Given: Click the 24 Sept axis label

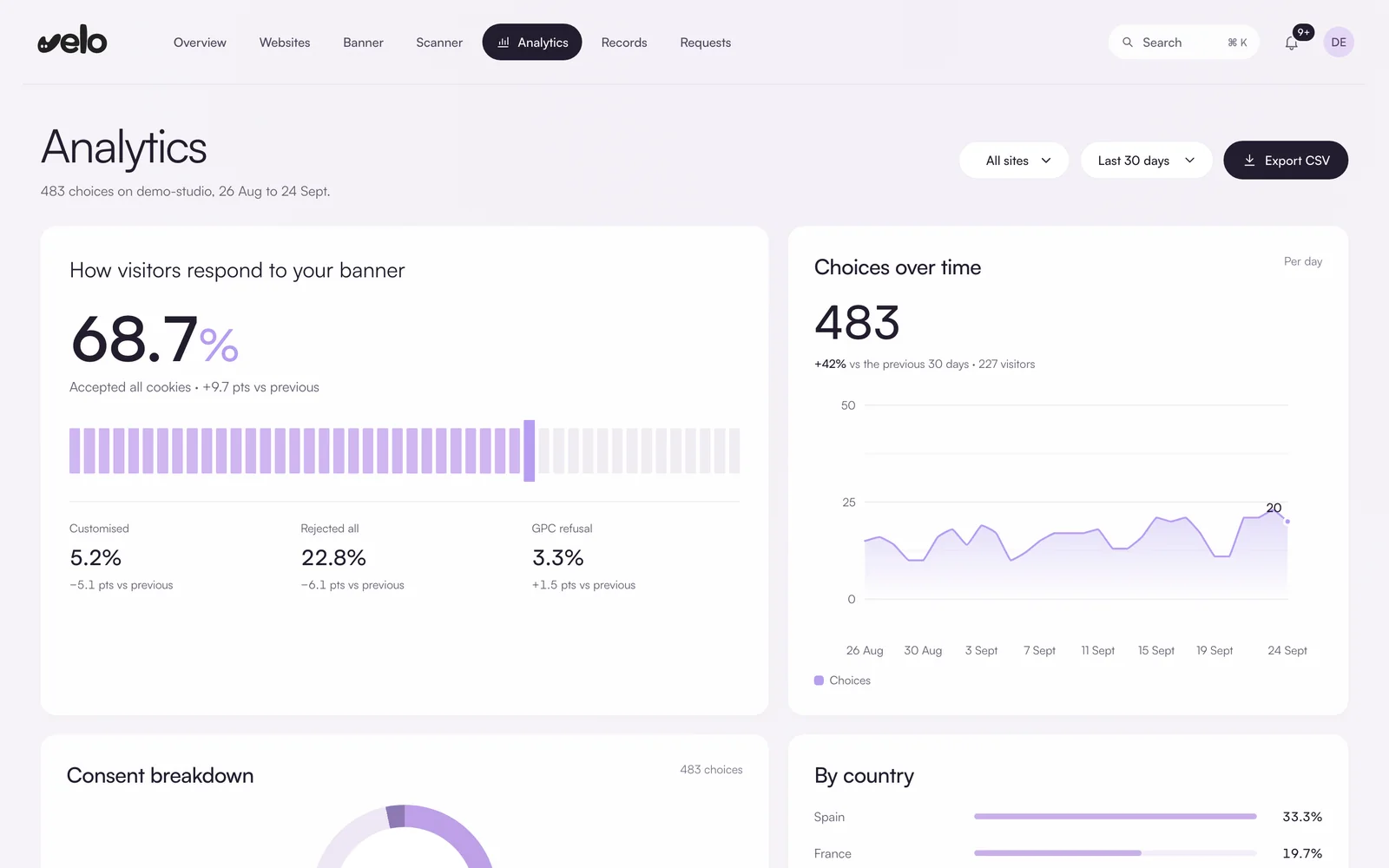Looking at the screenshot, I should click(x=1287, y=650).
